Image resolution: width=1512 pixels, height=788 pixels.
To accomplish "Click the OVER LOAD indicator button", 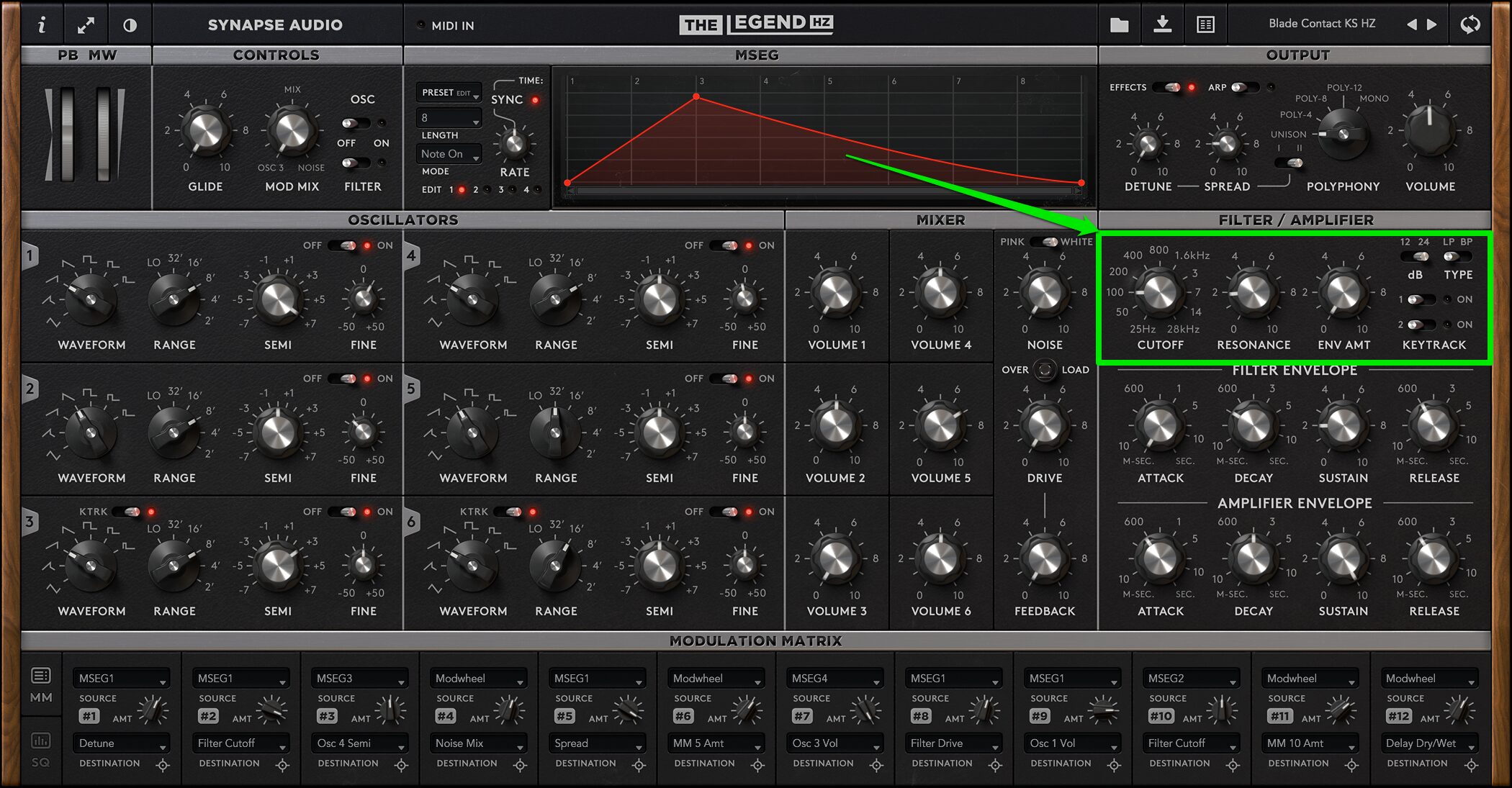I will point(1045,370).
